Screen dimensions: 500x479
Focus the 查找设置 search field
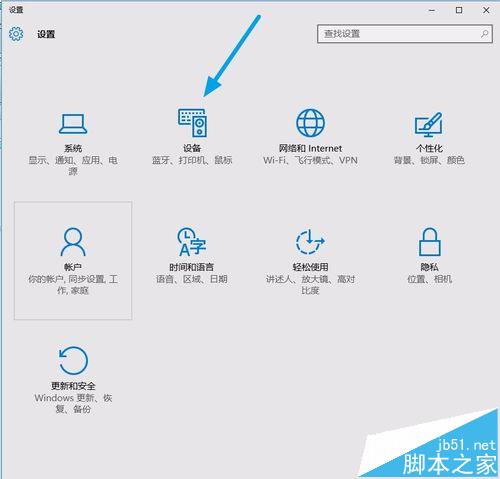click(x=405, y=33)
